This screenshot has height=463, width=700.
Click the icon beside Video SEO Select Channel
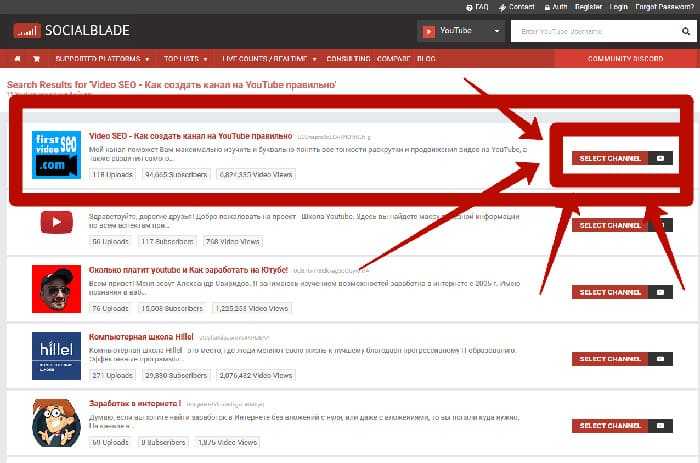pos(660,158)
